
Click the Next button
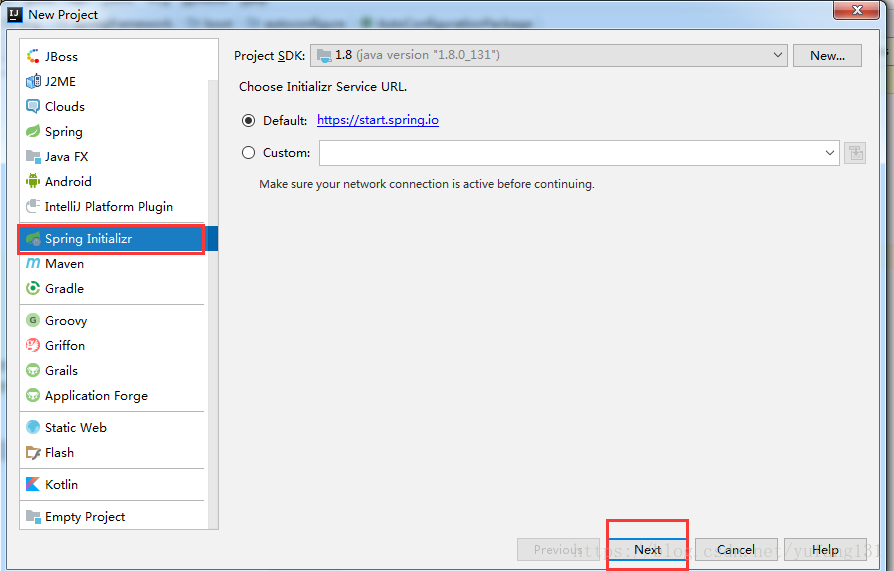647,549
